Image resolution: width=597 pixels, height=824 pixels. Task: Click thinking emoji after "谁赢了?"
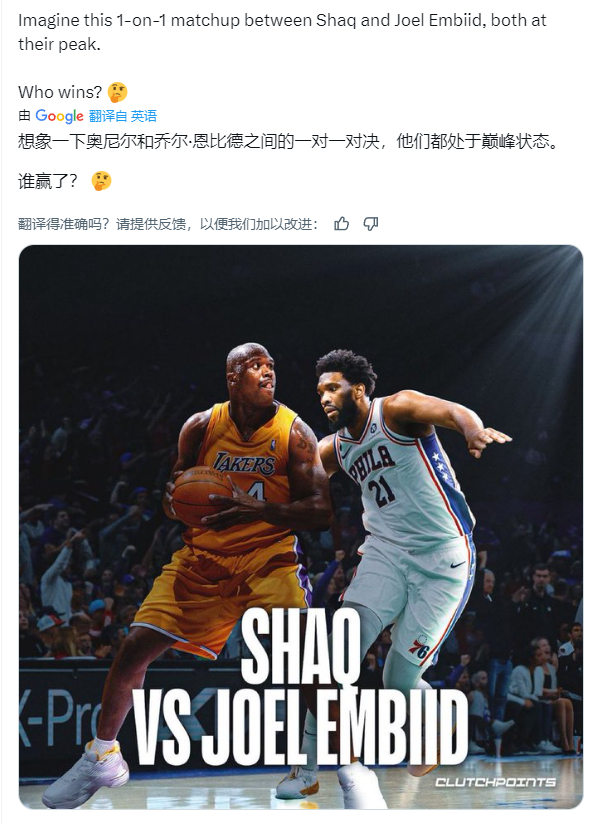101,181
